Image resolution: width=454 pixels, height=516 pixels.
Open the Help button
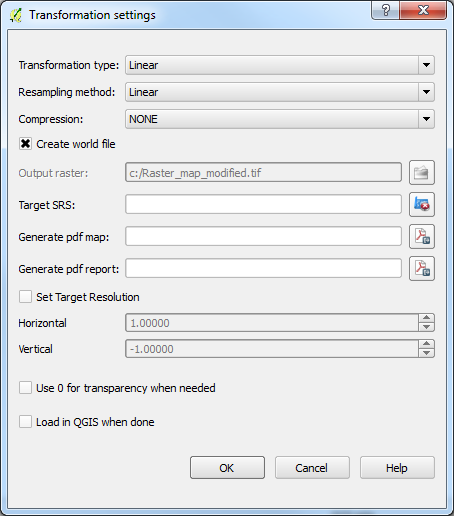(397, 468)
